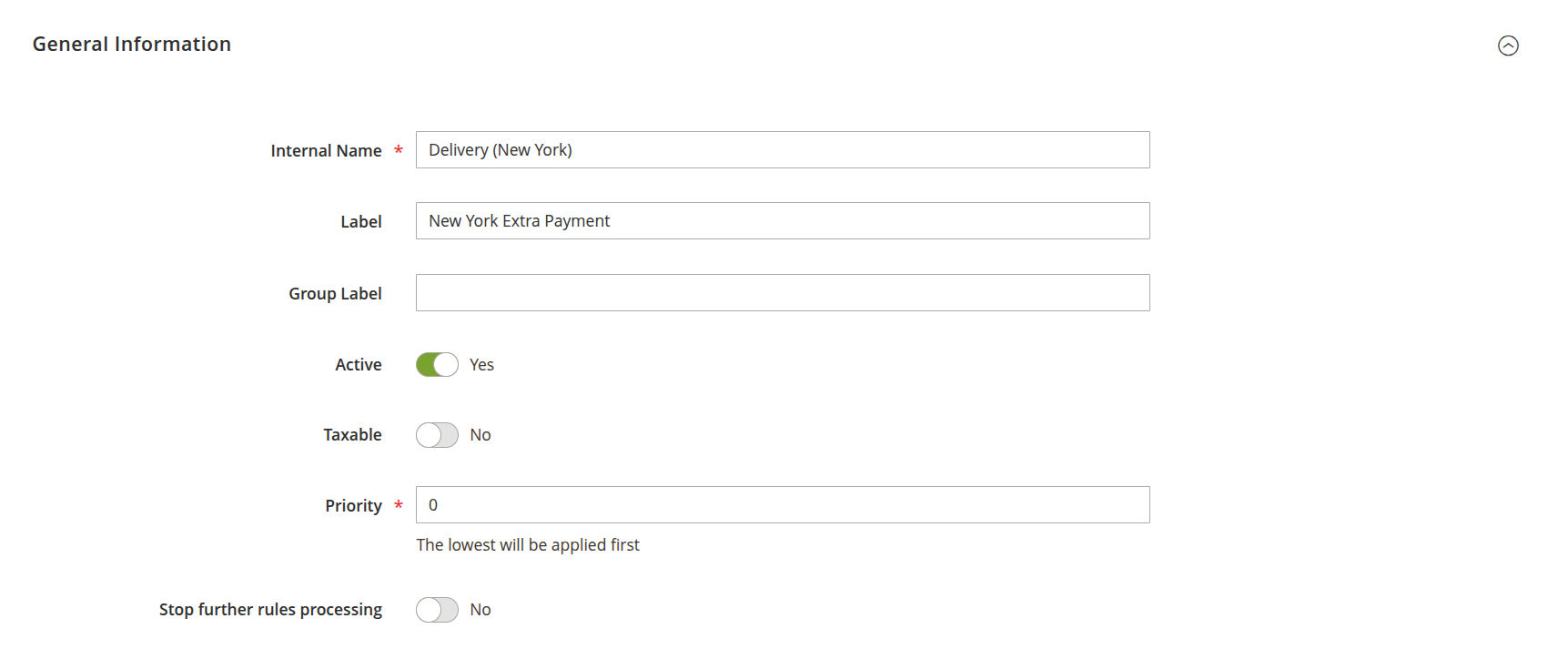Click the Yes text beside Active toggle

click(481, 365)
